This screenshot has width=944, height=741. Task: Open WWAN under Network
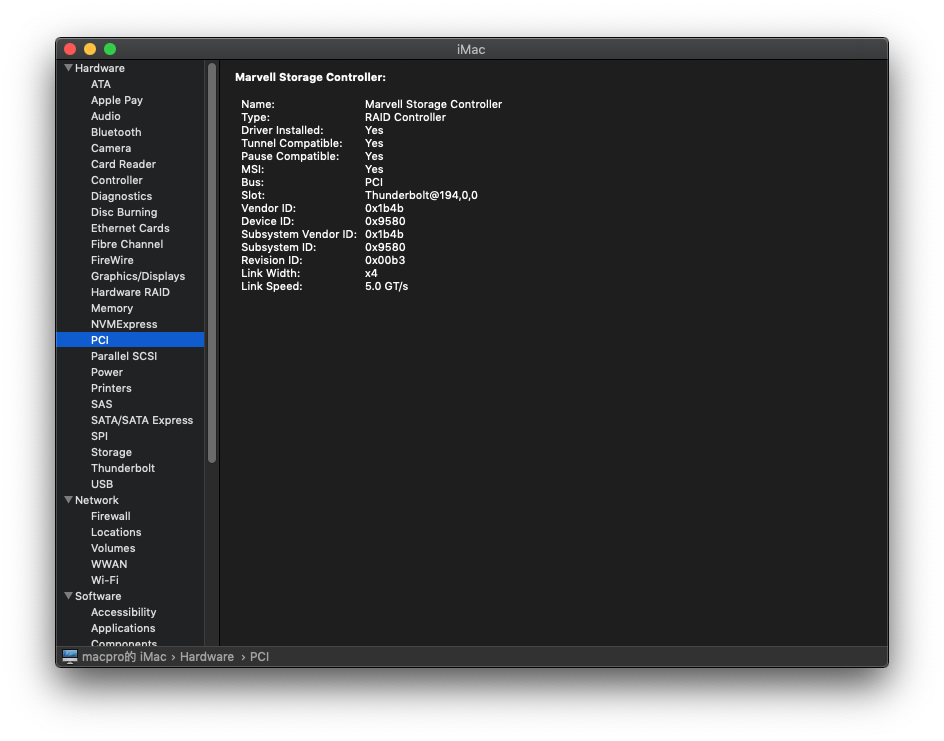(x=109, y=564)
